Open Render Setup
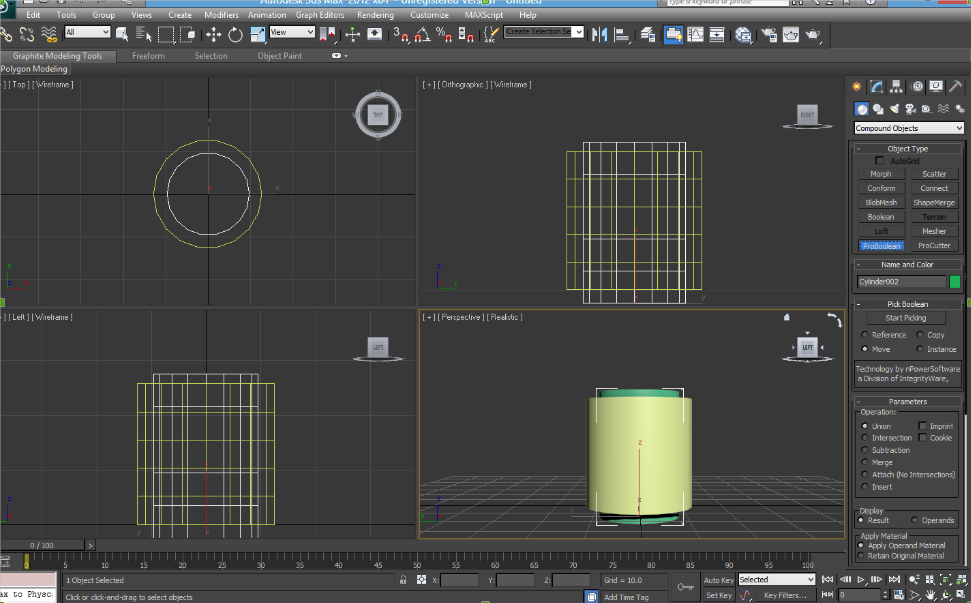The height and width of the screenshot is (603, 971). [x=768, y=35]
